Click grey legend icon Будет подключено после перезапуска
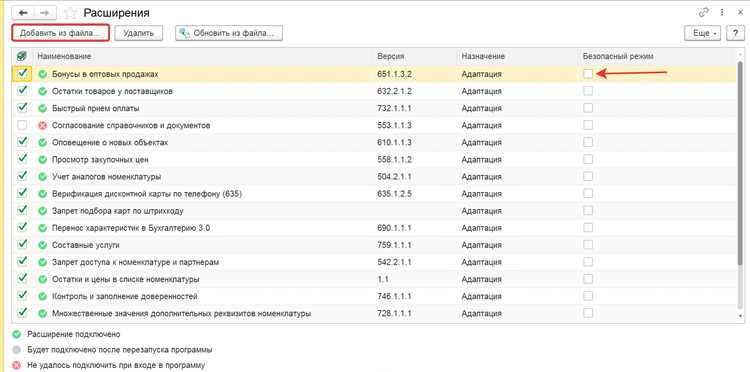Screen dimensions: 750x372 tap(17, 350)
